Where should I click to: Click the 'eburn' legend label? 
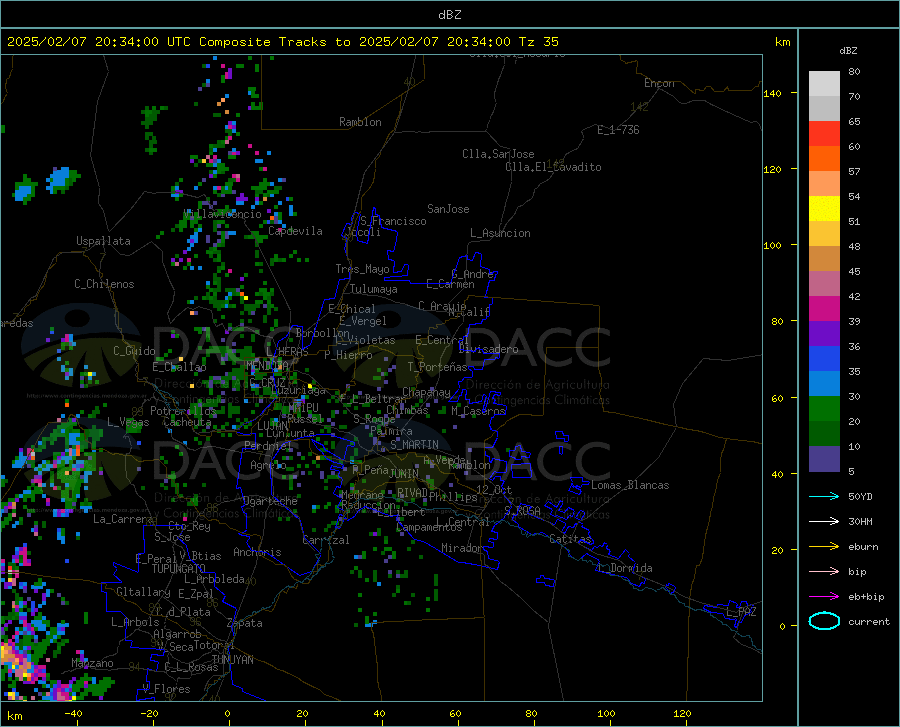[x=863, y=547]
